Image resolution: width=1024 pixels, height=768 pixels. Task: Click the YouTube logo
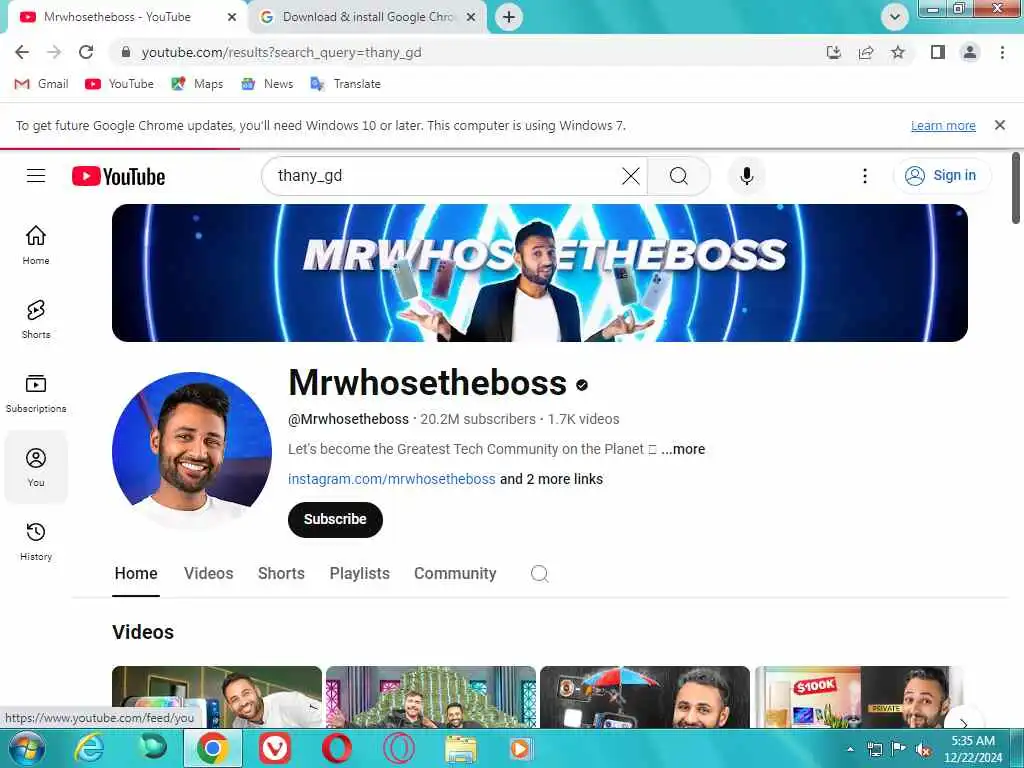click(x=118, y=176)
